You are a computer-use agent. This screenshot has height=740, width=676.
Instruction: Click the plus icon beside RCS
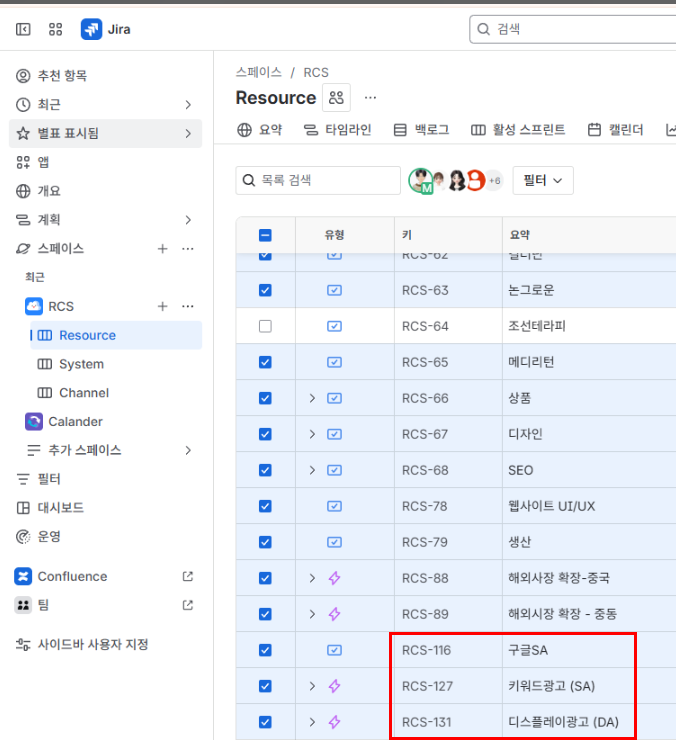click(x=162, y=306)
